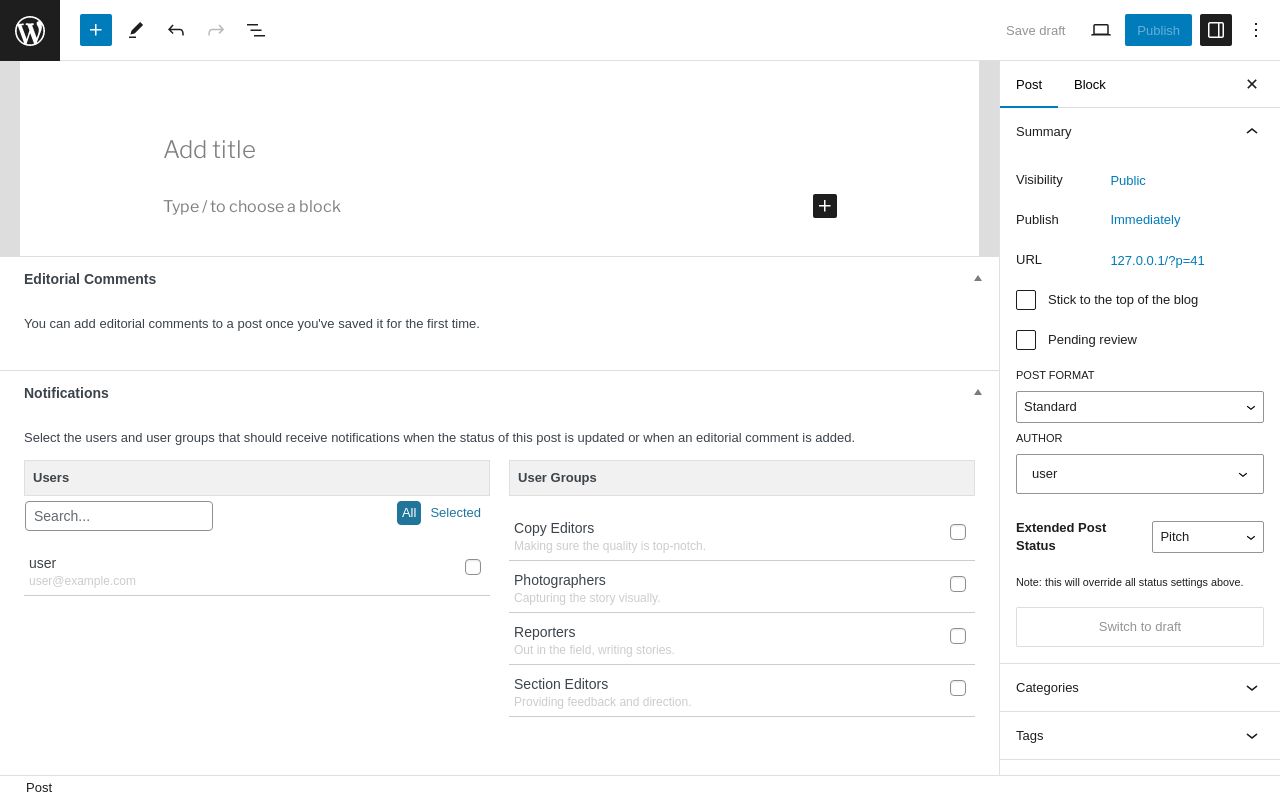Expand the Tags panel
This screenshot has height=800, width=1280.
(1140, 736)
